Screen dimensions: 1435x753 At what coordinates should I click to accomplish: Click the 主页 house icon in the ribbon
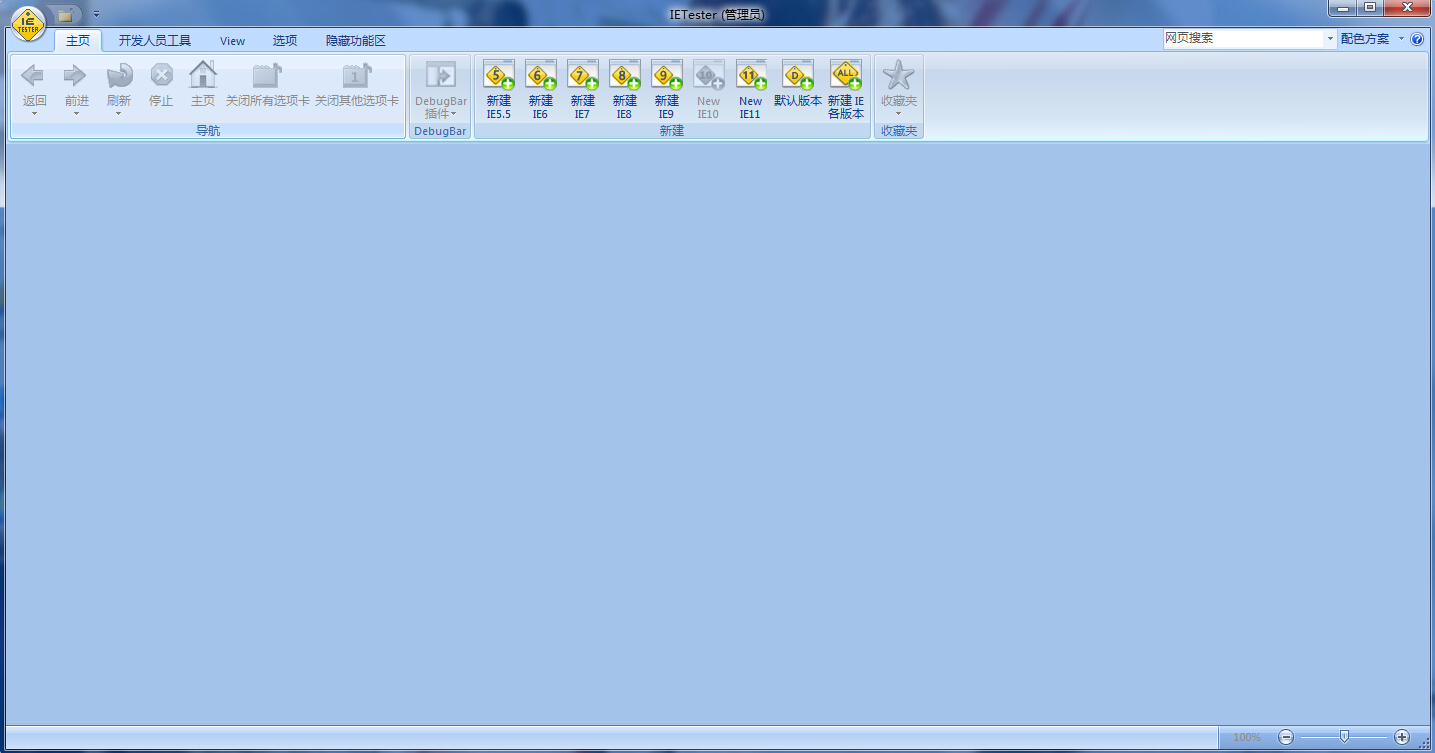coord(203,75)
